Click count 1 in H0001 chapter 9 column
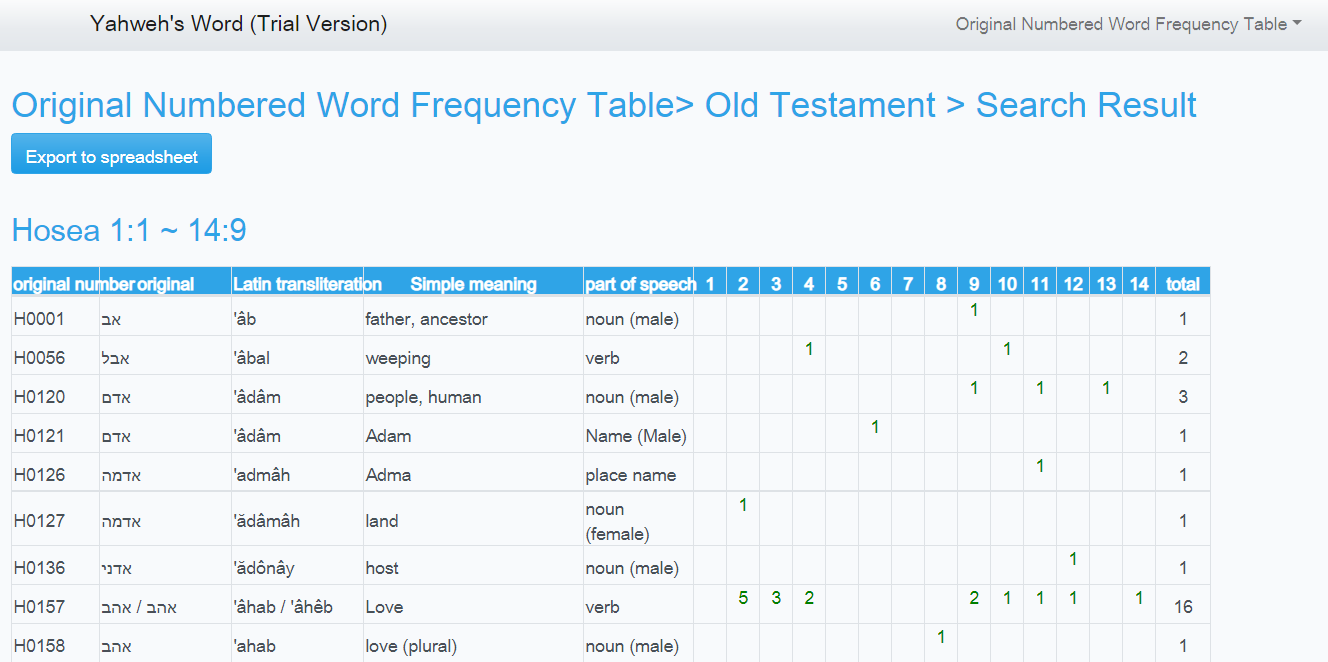The image size is (1328, 662). coord(974,310)
